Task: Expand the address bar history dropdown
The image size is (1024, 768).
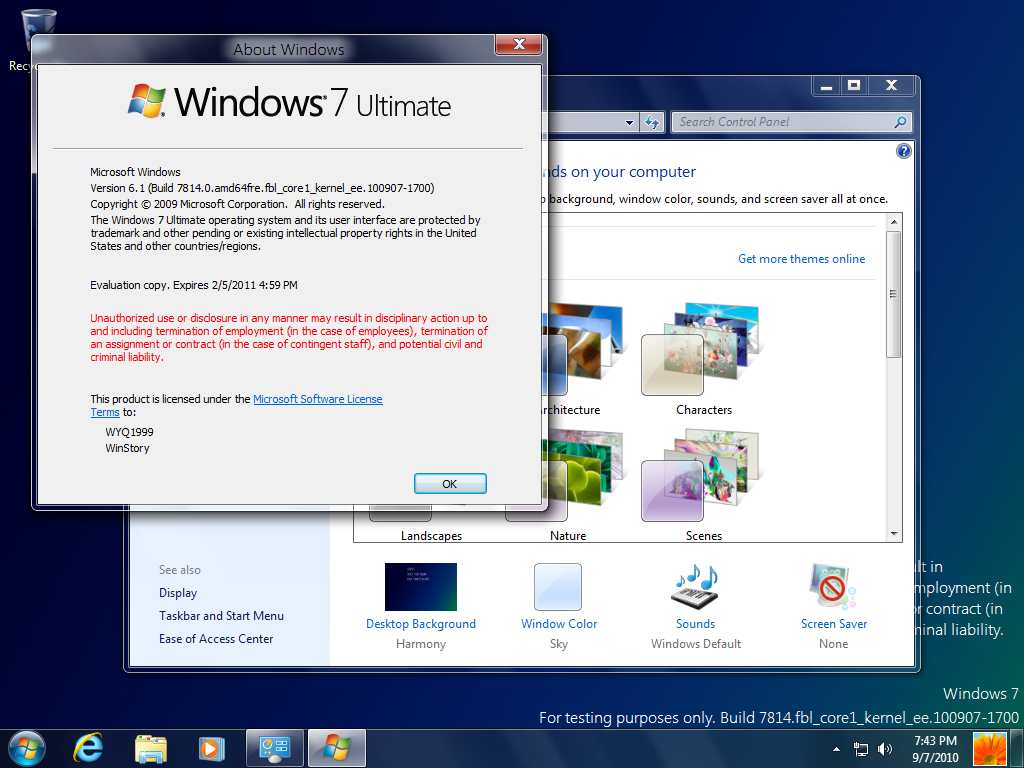Action: (x=629, y=122)
